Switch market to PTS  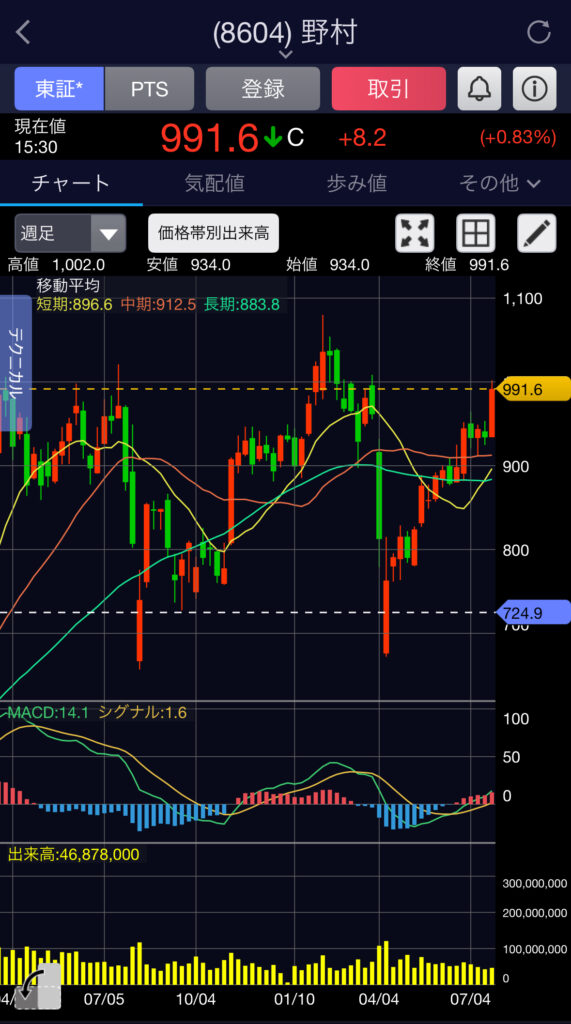[150, 89]
